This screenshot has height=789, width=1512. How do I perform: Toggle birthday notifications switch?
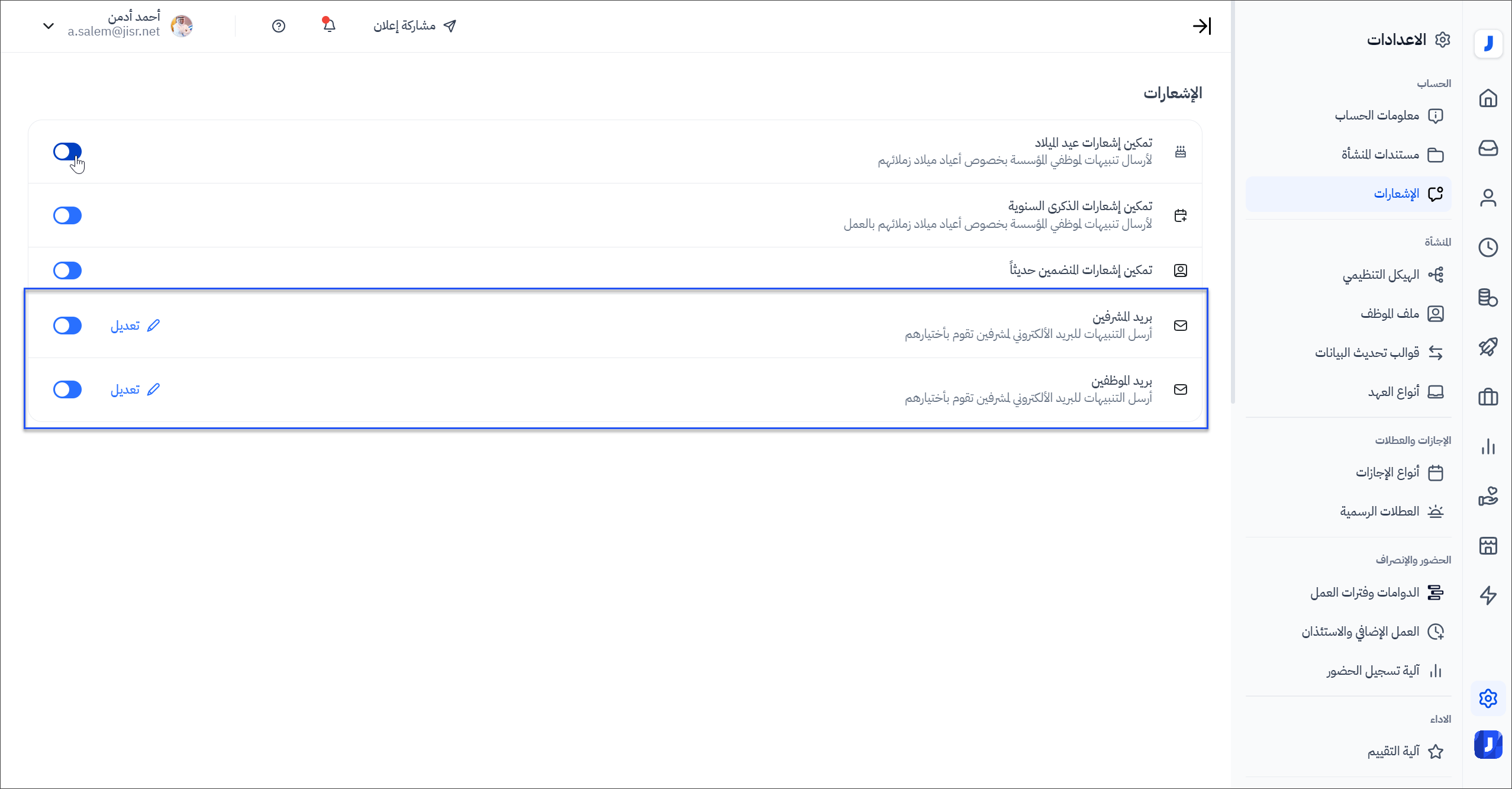click(x=67, y=152)
